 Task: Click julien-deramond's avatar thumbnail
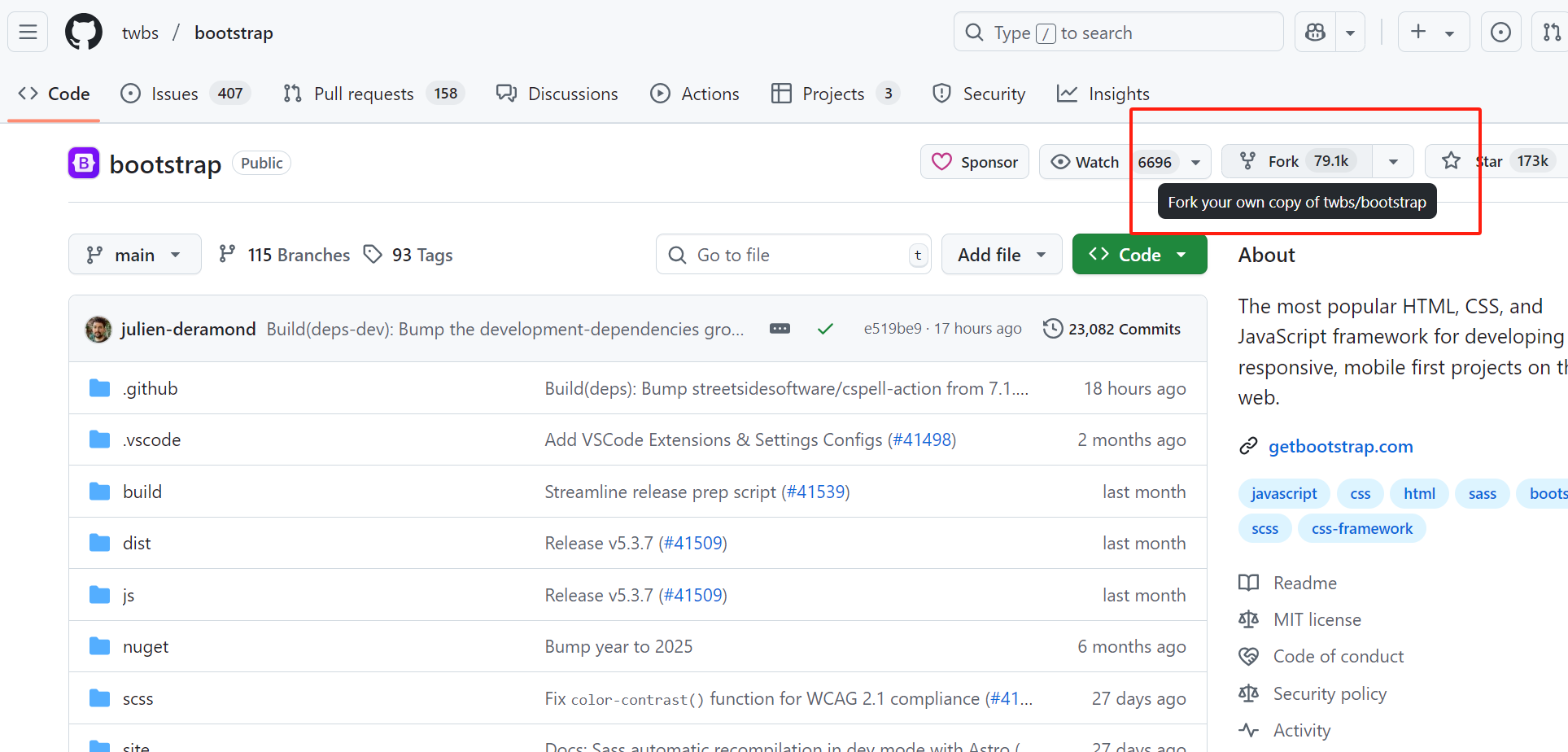[98, 329]
